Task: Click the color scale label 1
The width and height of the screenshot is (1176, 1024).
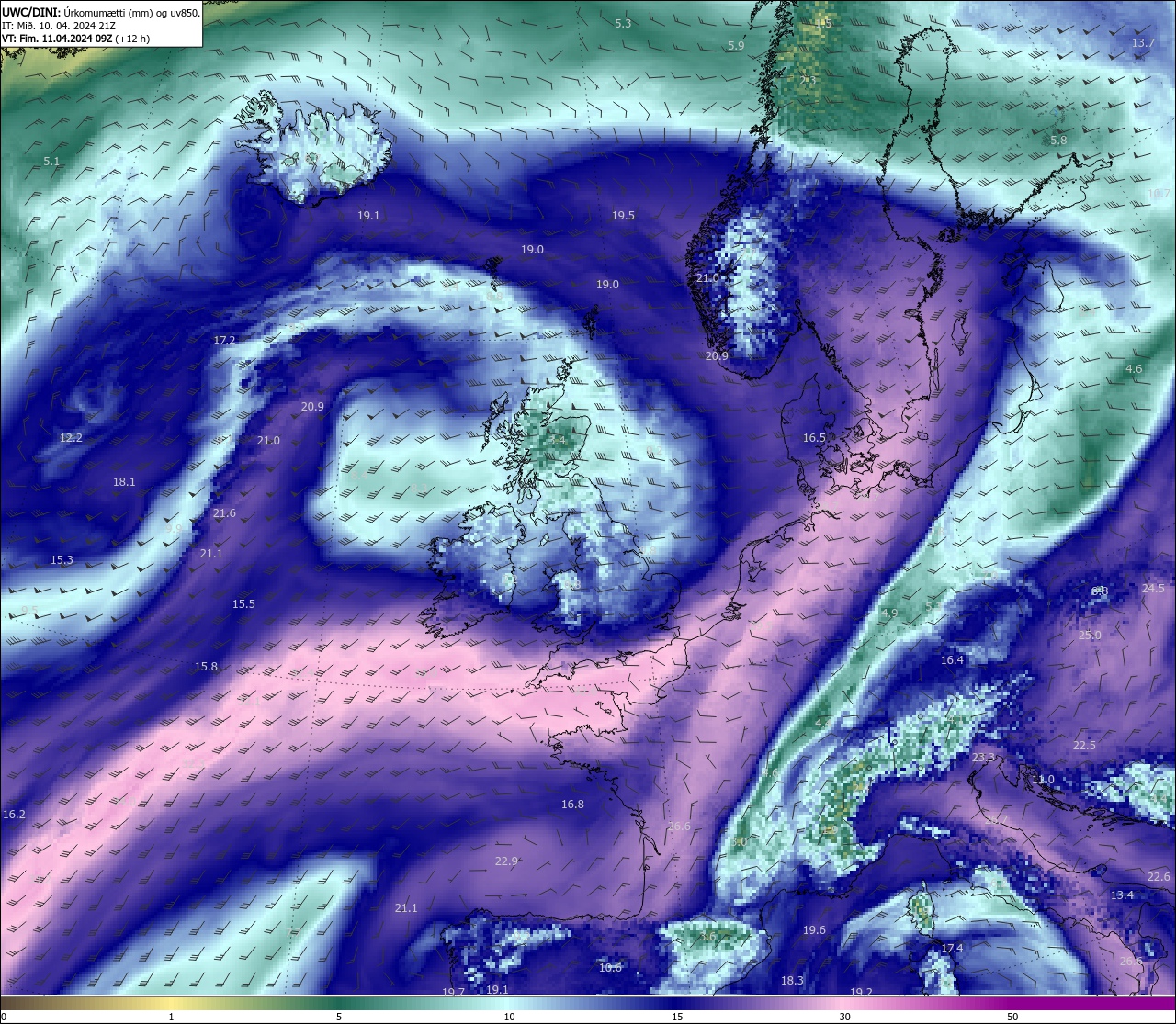Action: click(171, 1017)
